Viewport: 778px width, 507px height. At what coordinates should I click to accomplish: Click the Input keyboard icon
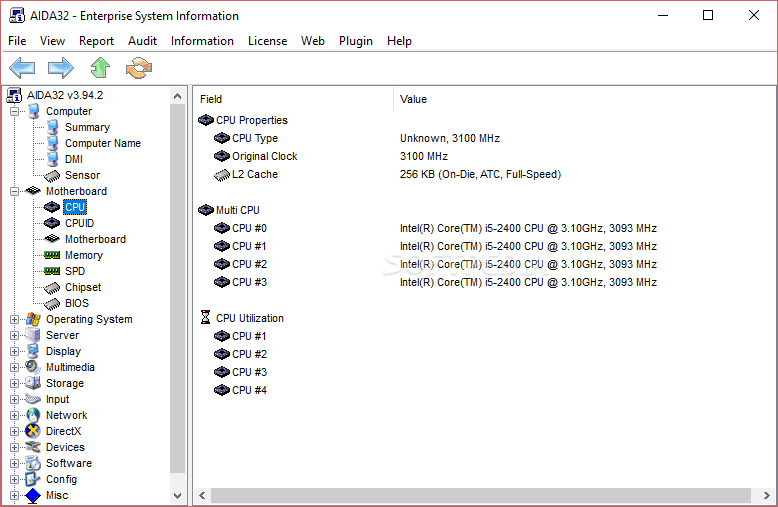point(33,399)
